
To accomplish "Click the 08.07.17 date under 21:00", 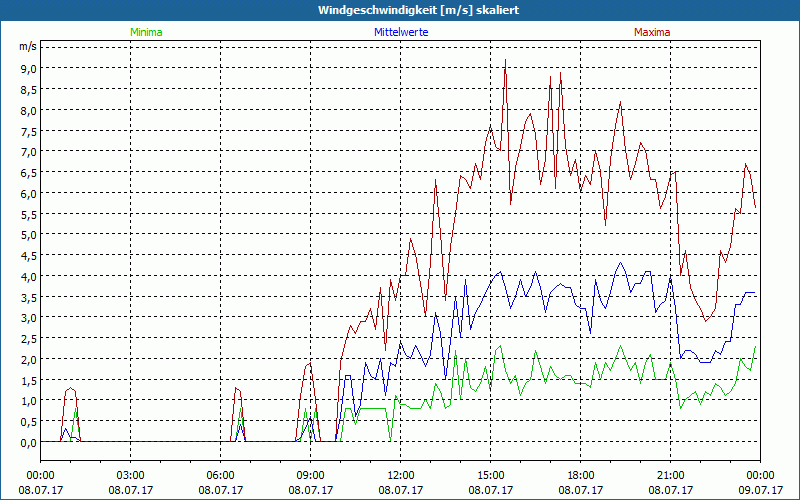I will pos(671,490).
